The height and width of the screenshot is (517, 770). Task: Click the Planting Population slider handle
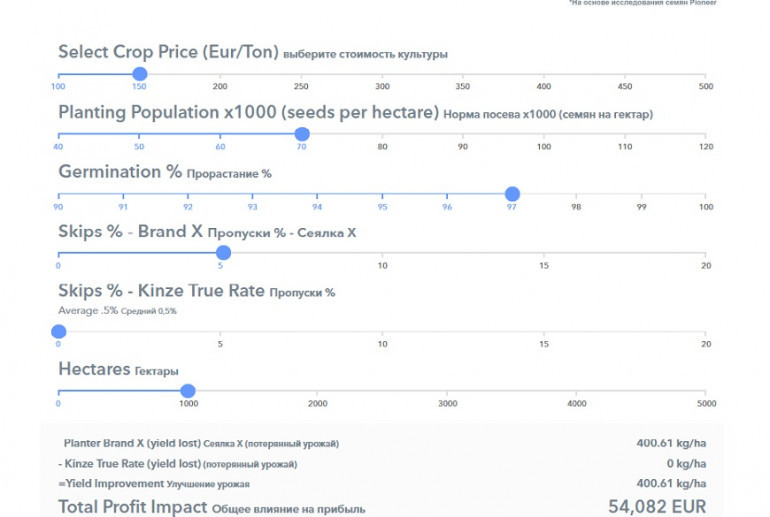coord(302,134)
